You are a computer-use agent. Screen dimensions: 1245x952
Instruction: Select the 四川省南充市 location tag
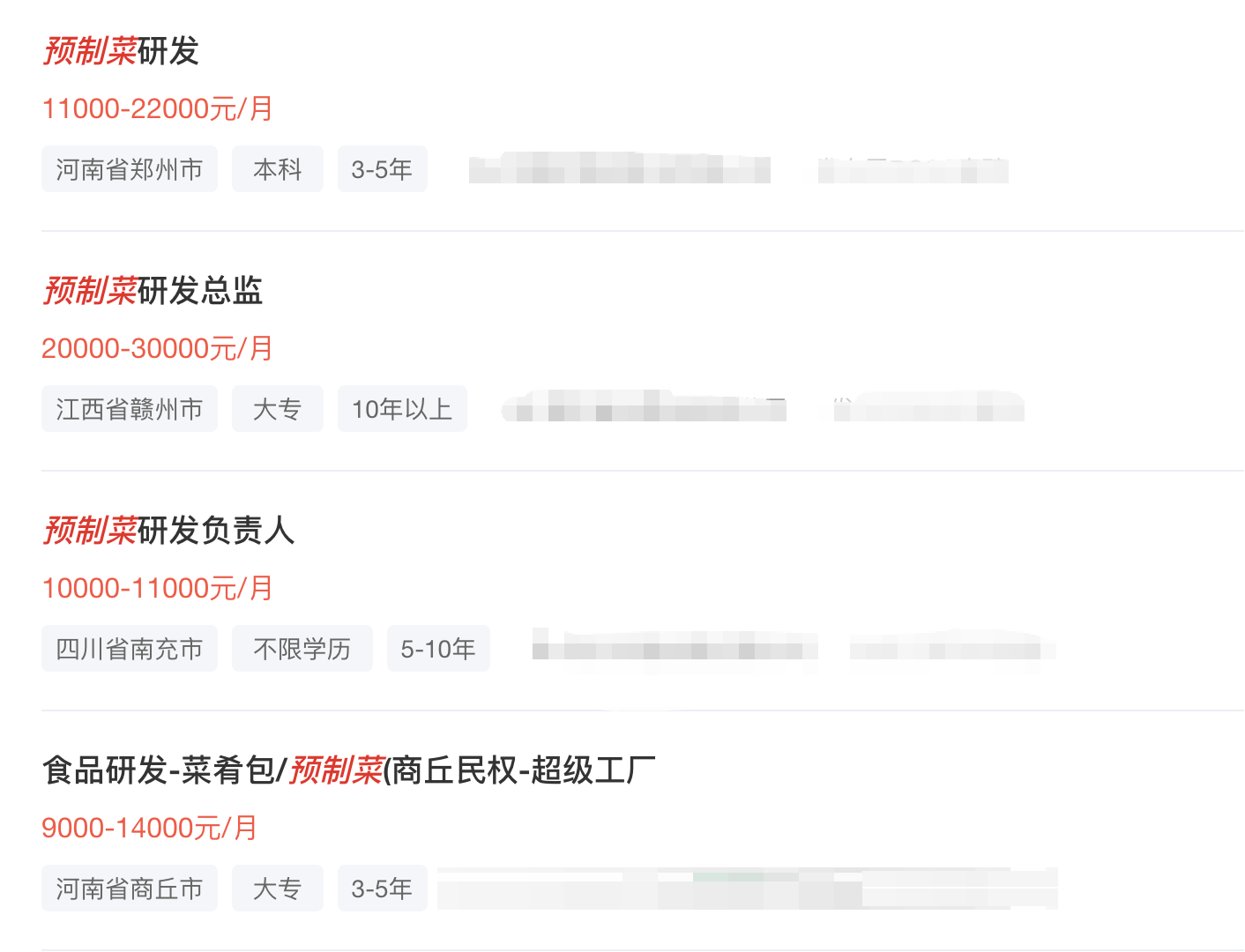coord(130,649)
